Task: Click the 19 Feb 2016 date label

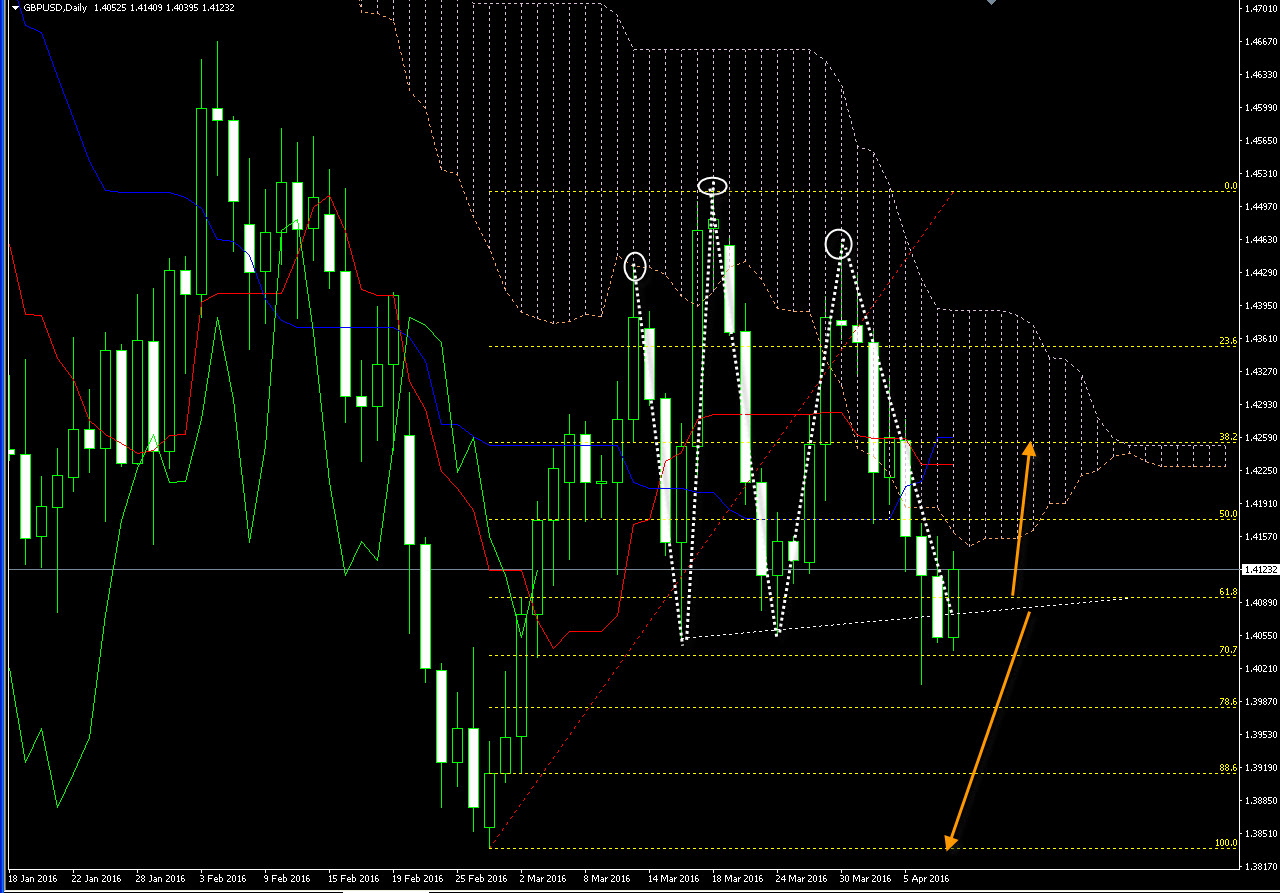Action: tap(416, 879)
